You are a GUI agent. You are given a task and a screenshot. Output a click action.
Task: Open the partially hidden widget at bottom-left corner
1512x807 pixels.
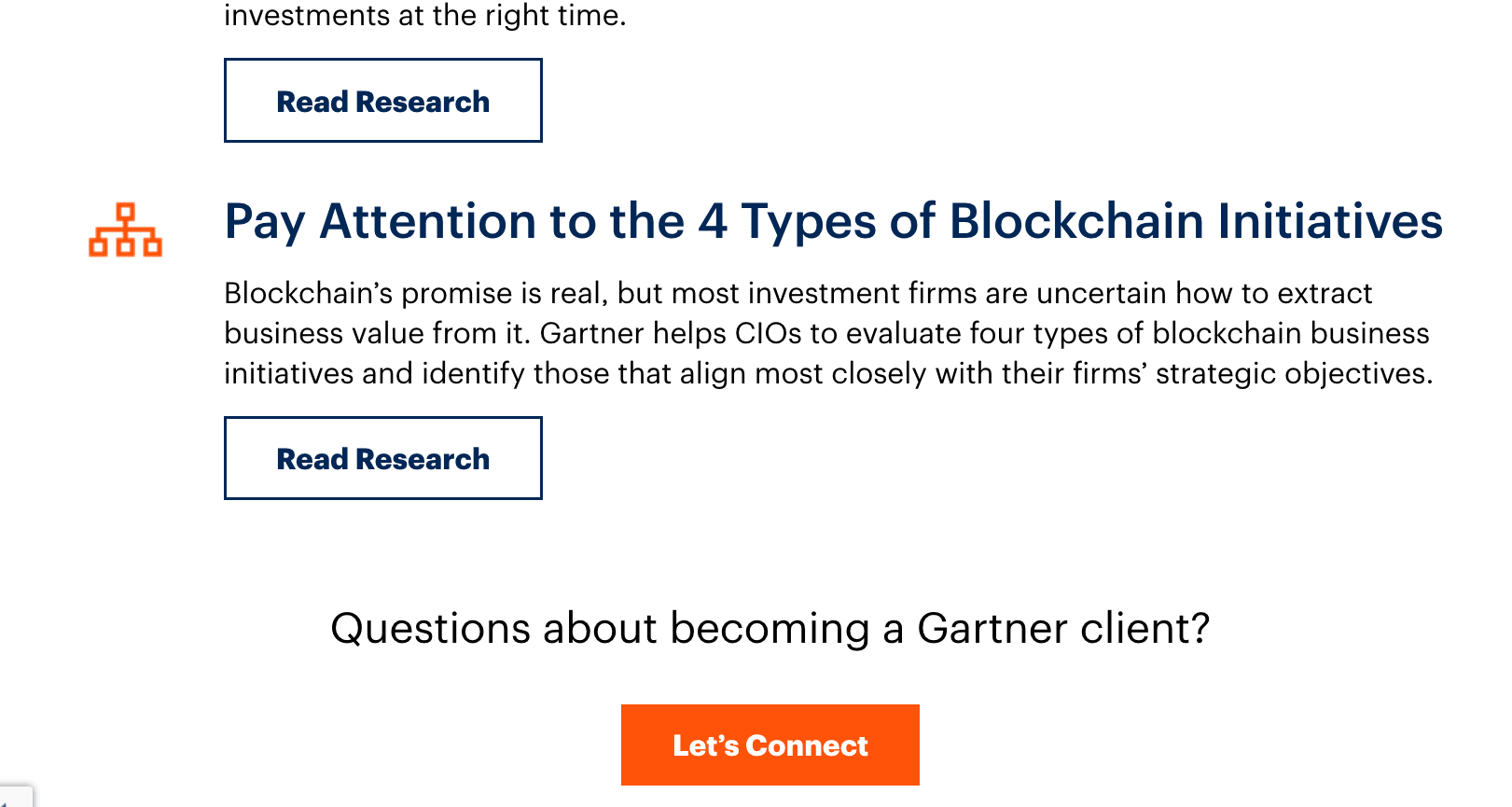pos(15,796)
